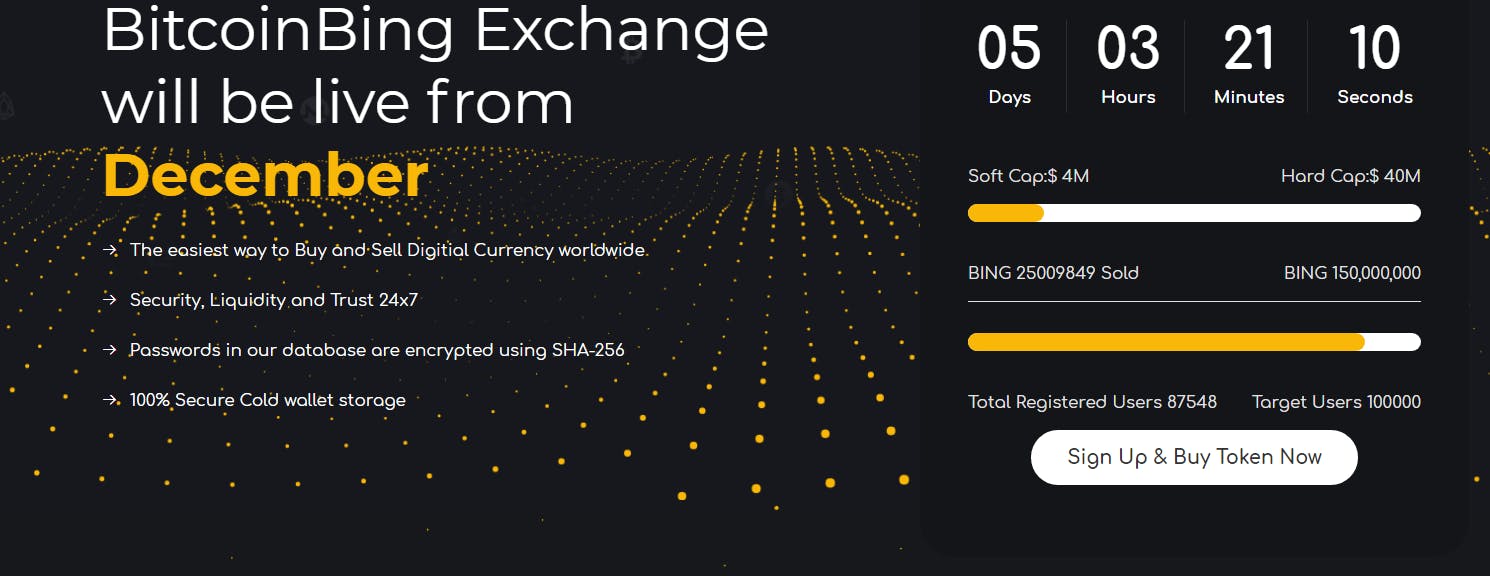
Task: Click the 'Soft Cap:$ 4M' label
Action: coord(1028,176)
